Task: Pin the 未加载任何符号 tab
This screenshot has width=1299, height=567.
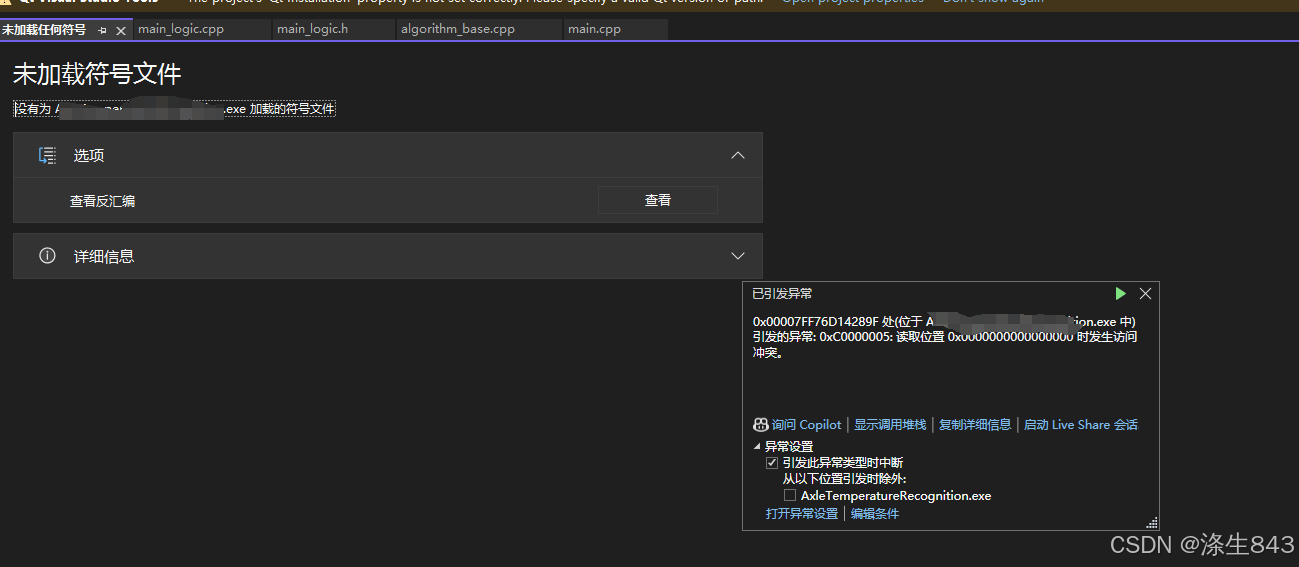Action: [x=102, y=30]
